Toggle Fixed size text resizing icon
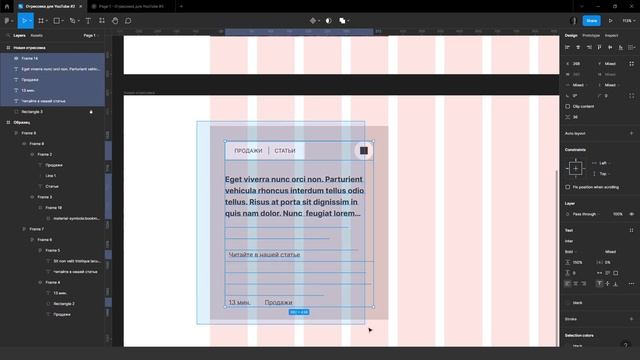 [x=616, y=273]
